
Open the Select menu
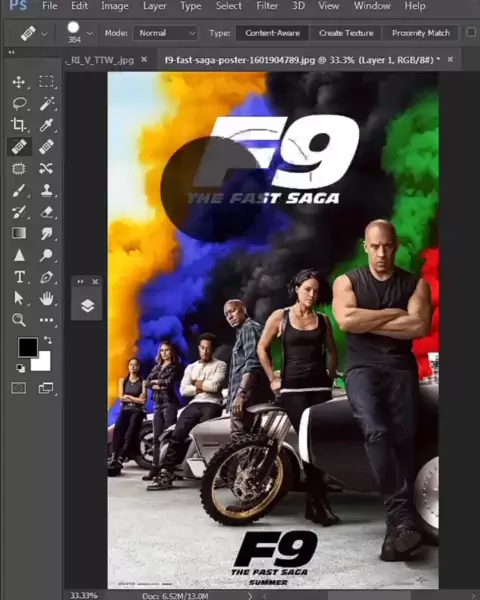tap(229, 6)
